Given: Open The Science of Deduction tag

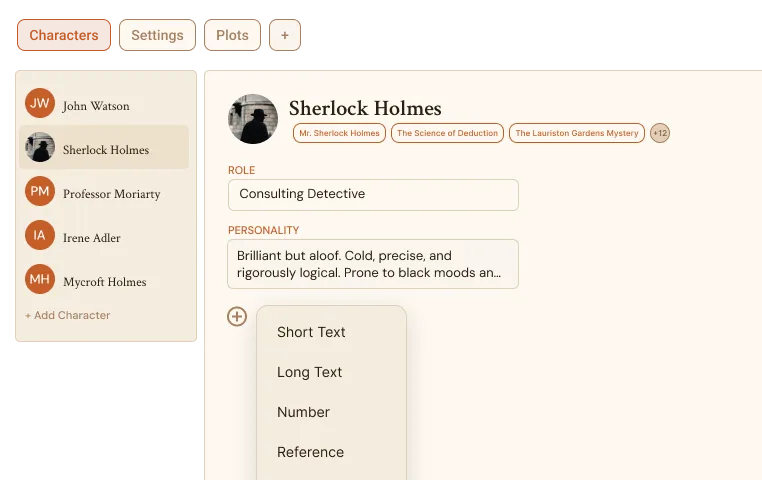Looking at the screenshot, I should pos(447,133).
